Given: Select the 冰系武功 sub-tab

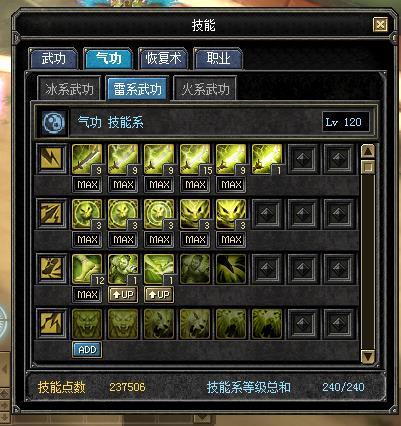Looking at the screenshot, I should [69, 89].
